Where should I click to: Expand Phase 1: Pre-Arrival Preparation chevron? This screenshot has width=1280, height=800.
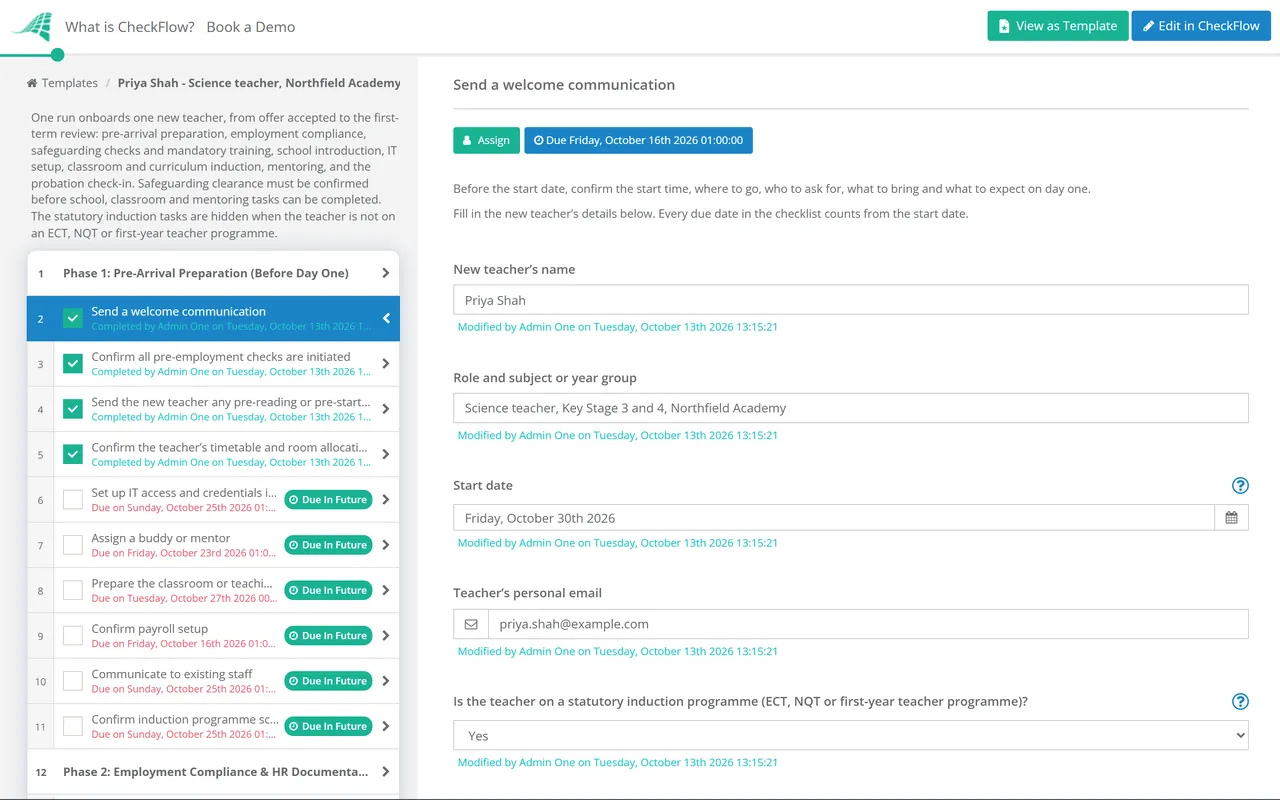[386, 273]
